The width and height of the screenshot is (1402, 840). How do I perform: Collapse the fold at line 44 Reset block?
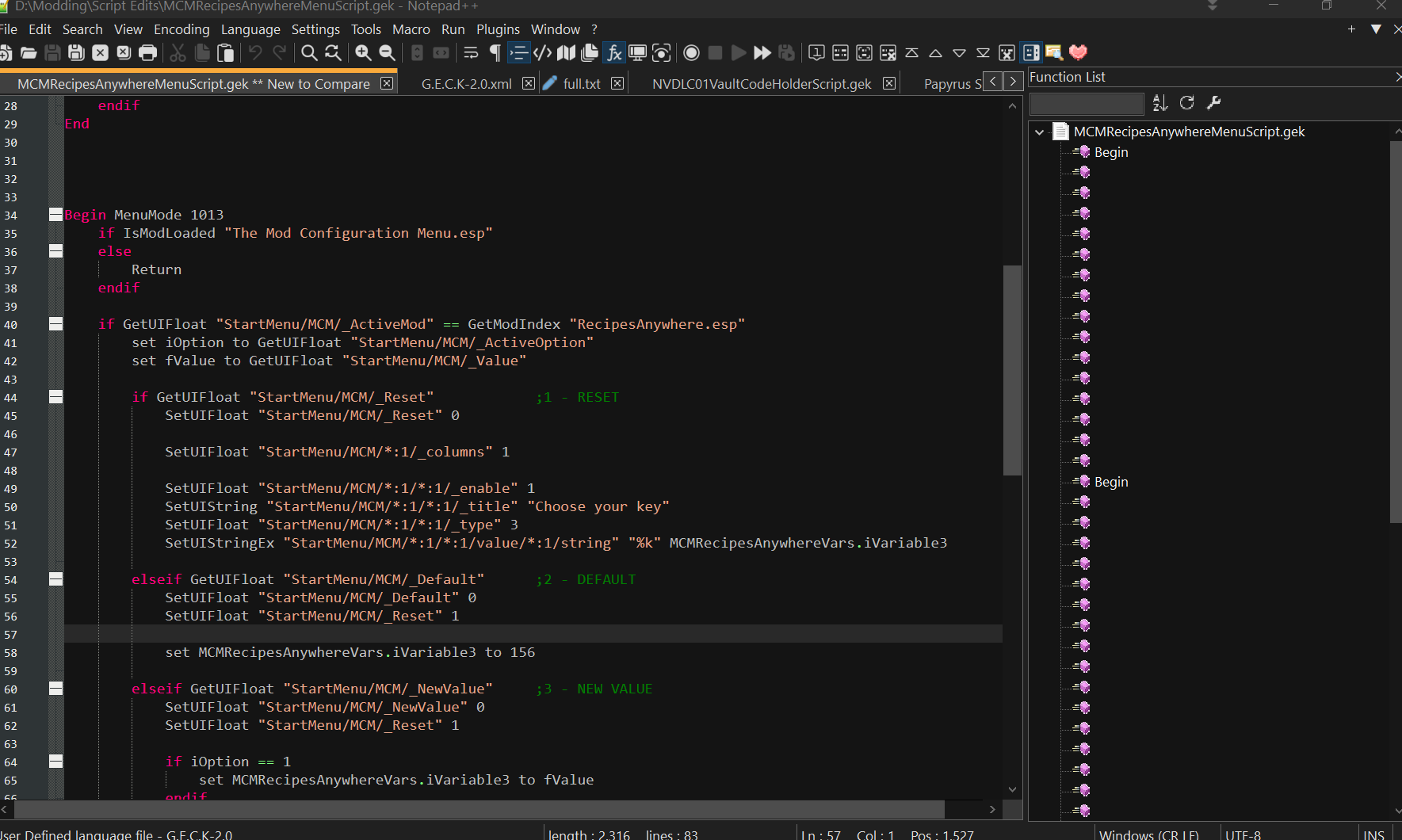pyautogui.click(x=55, y=397)
